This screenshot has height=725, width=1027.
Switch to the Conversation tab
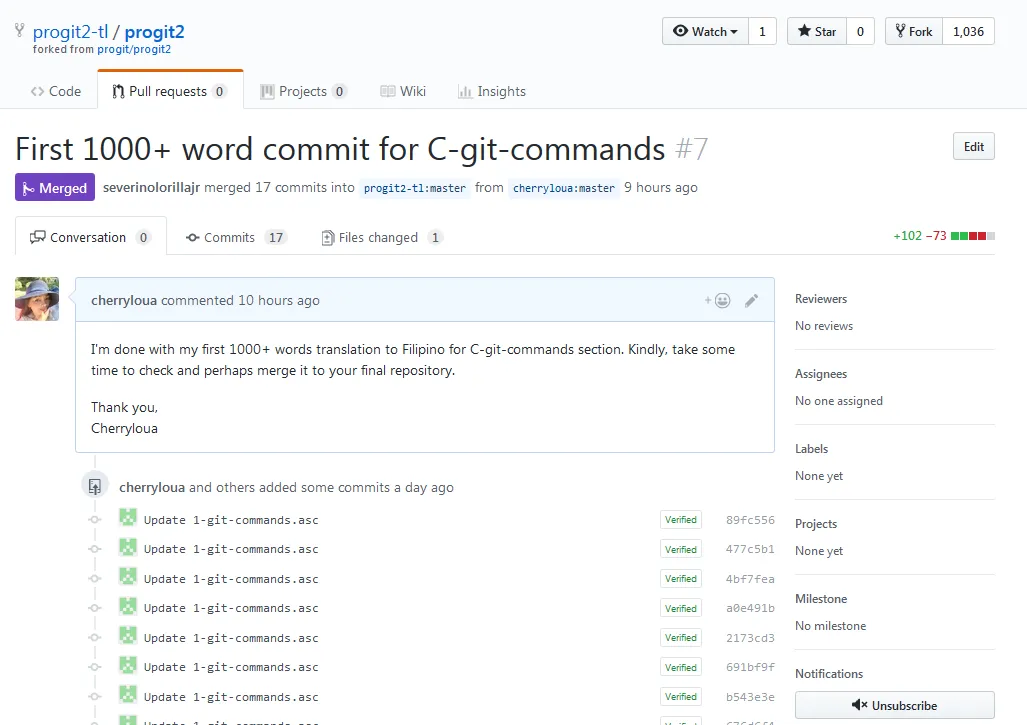point(90,237)
